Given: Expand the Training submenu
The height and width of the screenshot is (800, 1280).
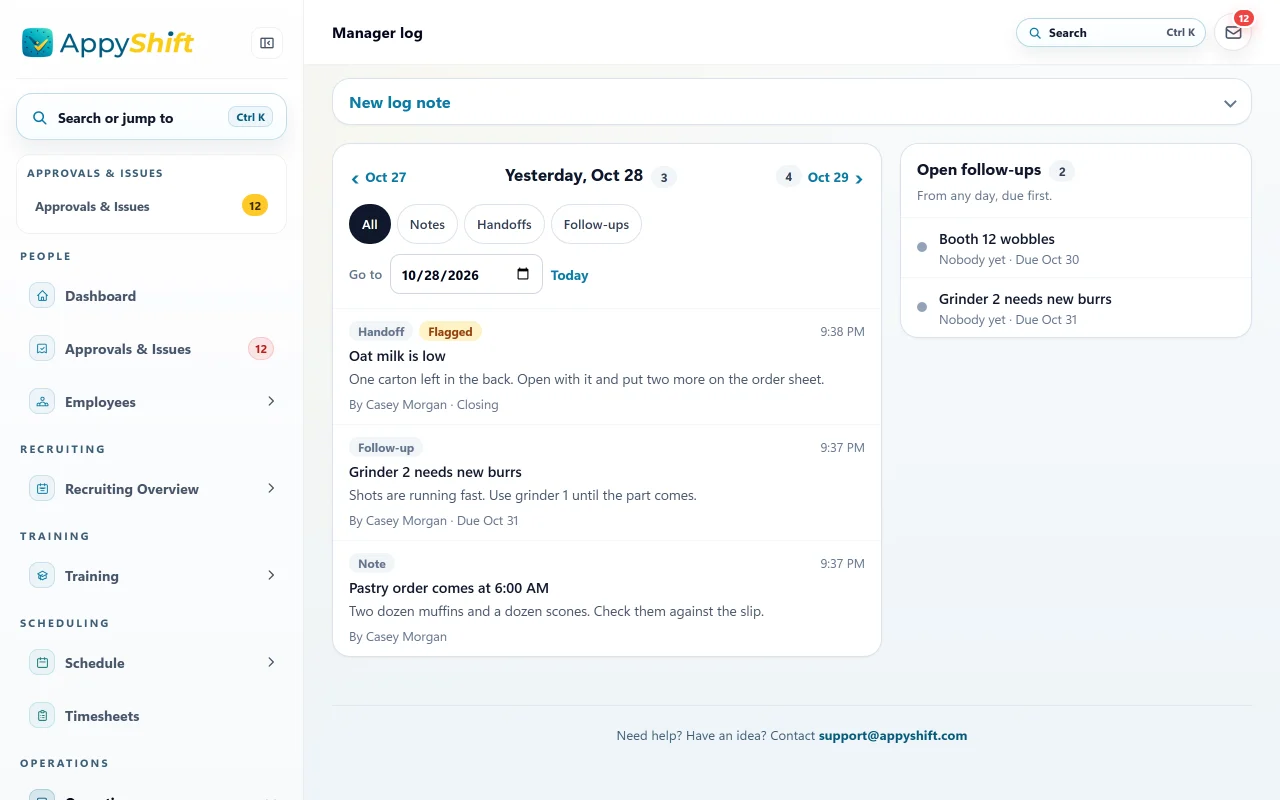Looking at the screenshot, I should click(271, 575).
